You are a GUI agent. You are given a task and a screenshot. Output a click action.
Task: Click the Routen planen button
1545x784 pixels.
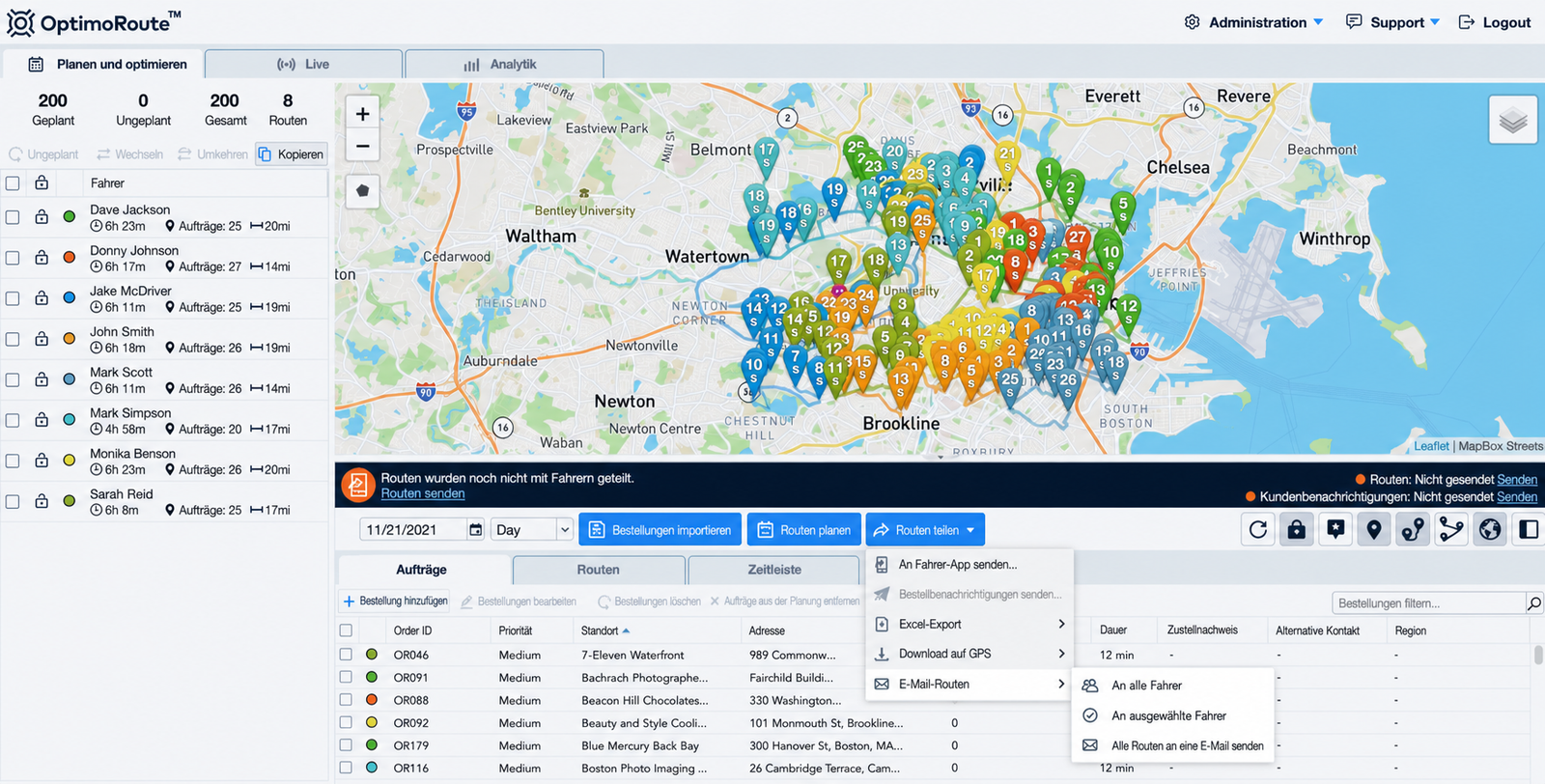(x=804, y=530)
